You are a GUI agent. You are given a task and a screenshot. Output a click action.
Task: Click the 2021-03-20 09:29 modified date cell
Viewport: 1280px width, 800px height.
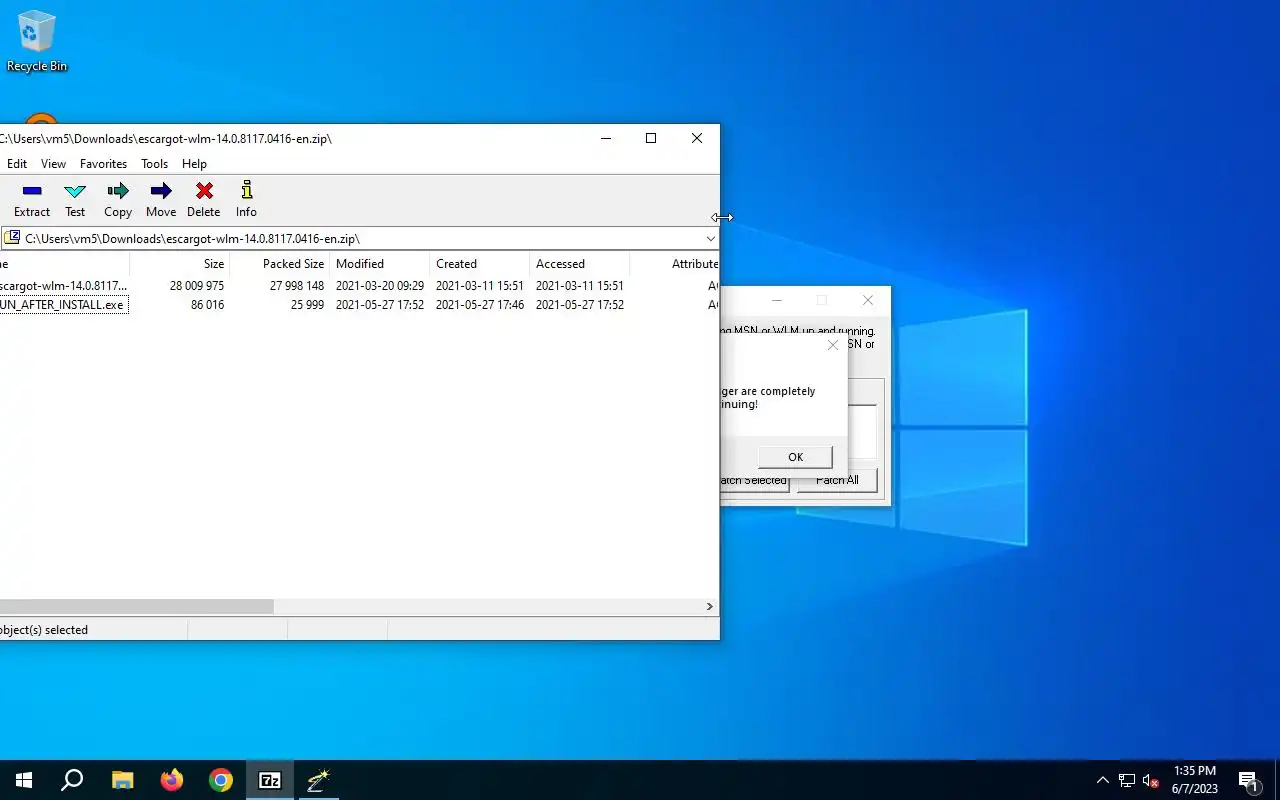point(380,286)
